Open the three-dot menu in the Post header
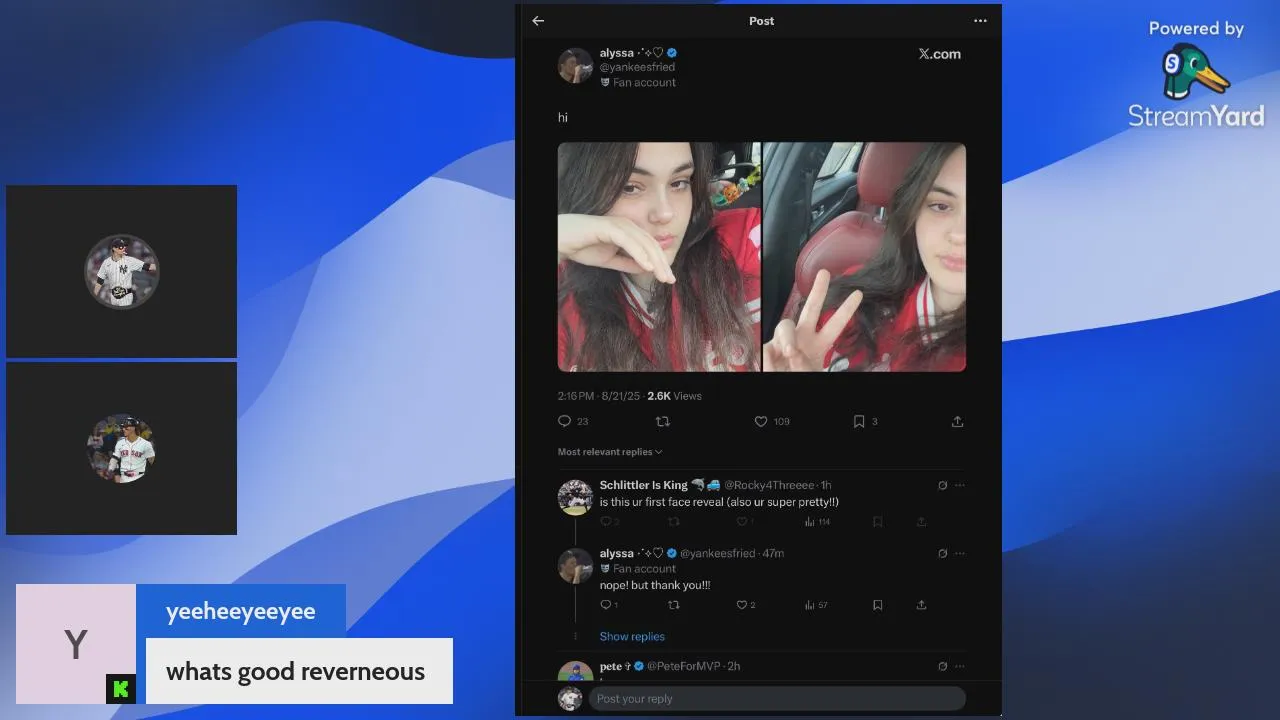1280x720 pixels. pos(980,20)
